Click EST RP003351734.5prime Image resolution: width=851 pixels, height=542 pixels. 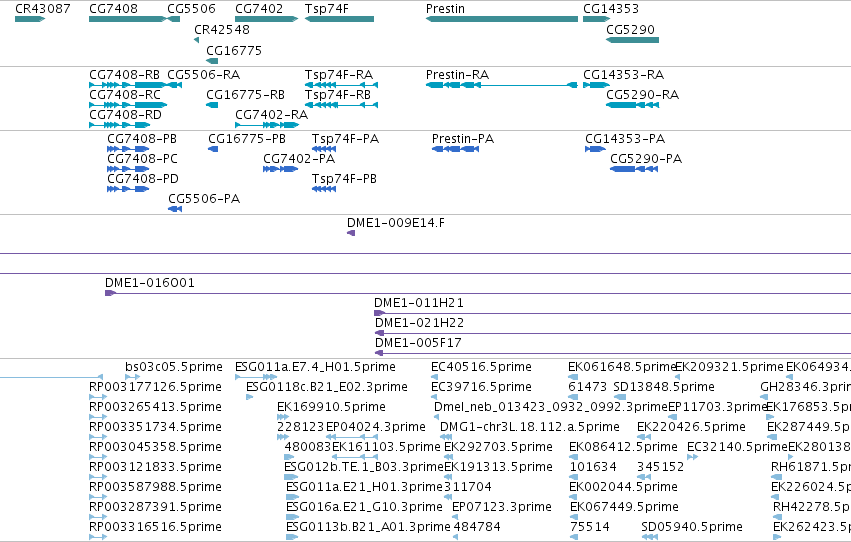[98, 437]
